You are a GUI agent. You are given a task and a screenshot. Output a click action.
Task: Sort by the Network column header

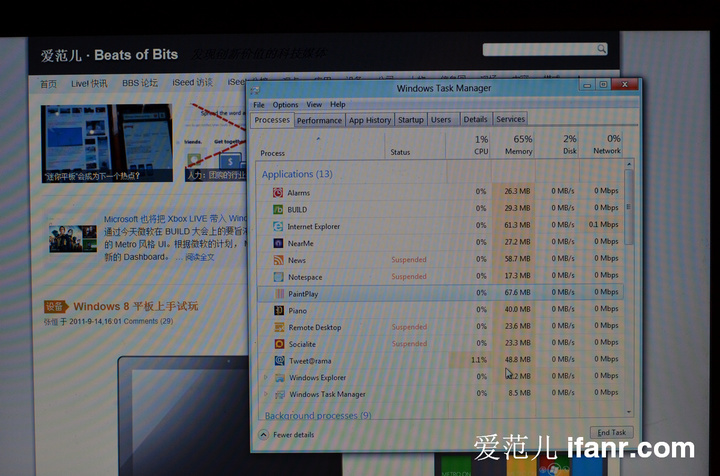coord(601,144)
